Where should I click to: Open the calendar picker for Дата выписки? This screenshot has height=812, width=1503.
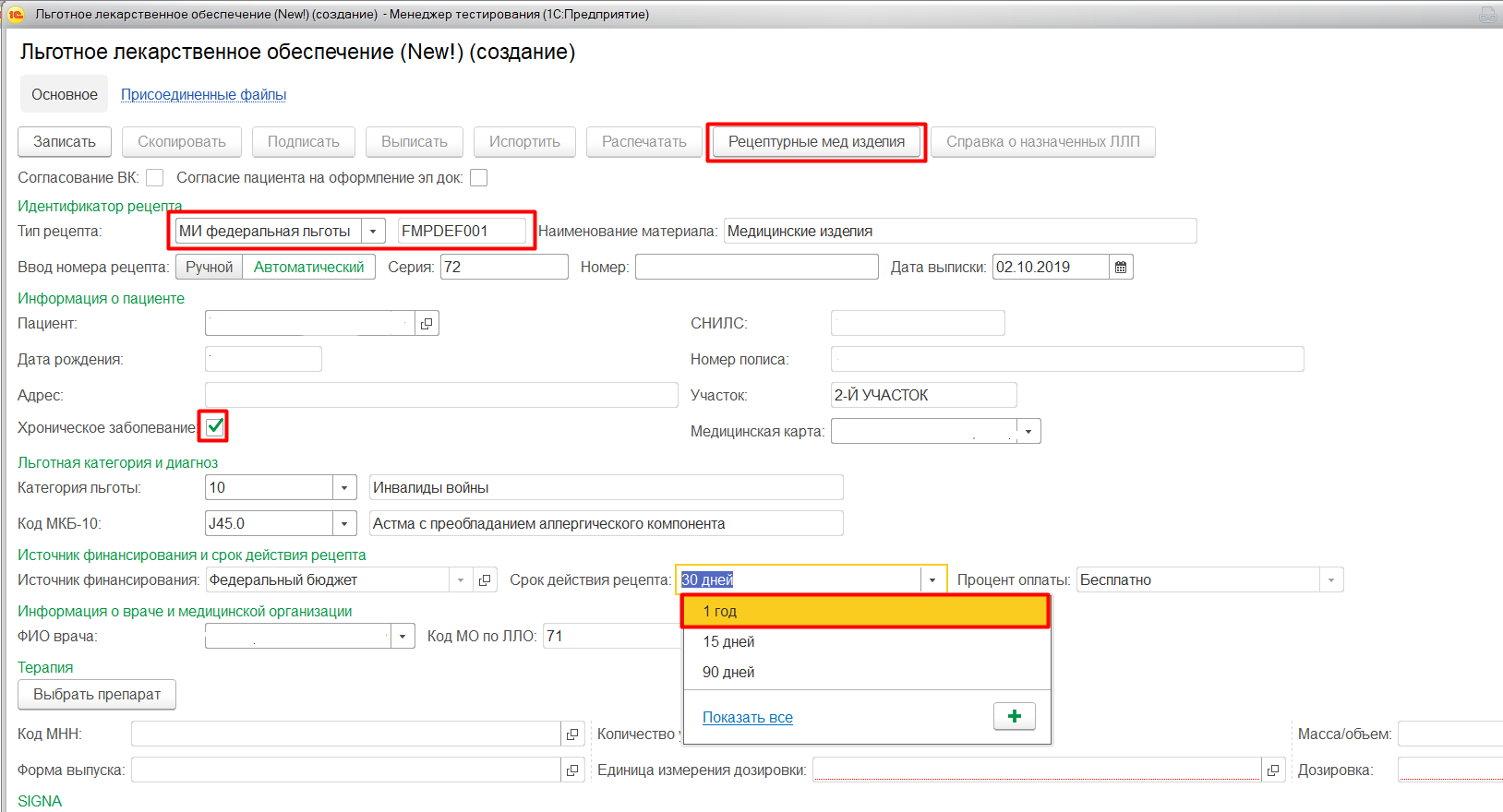tap(1121, 268)
